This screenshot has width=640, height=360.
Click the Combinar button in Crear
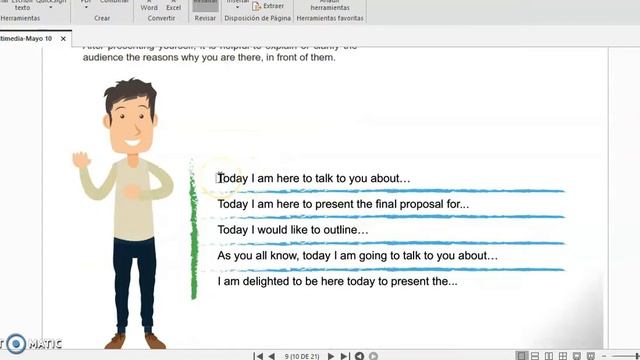coord(114,2)
